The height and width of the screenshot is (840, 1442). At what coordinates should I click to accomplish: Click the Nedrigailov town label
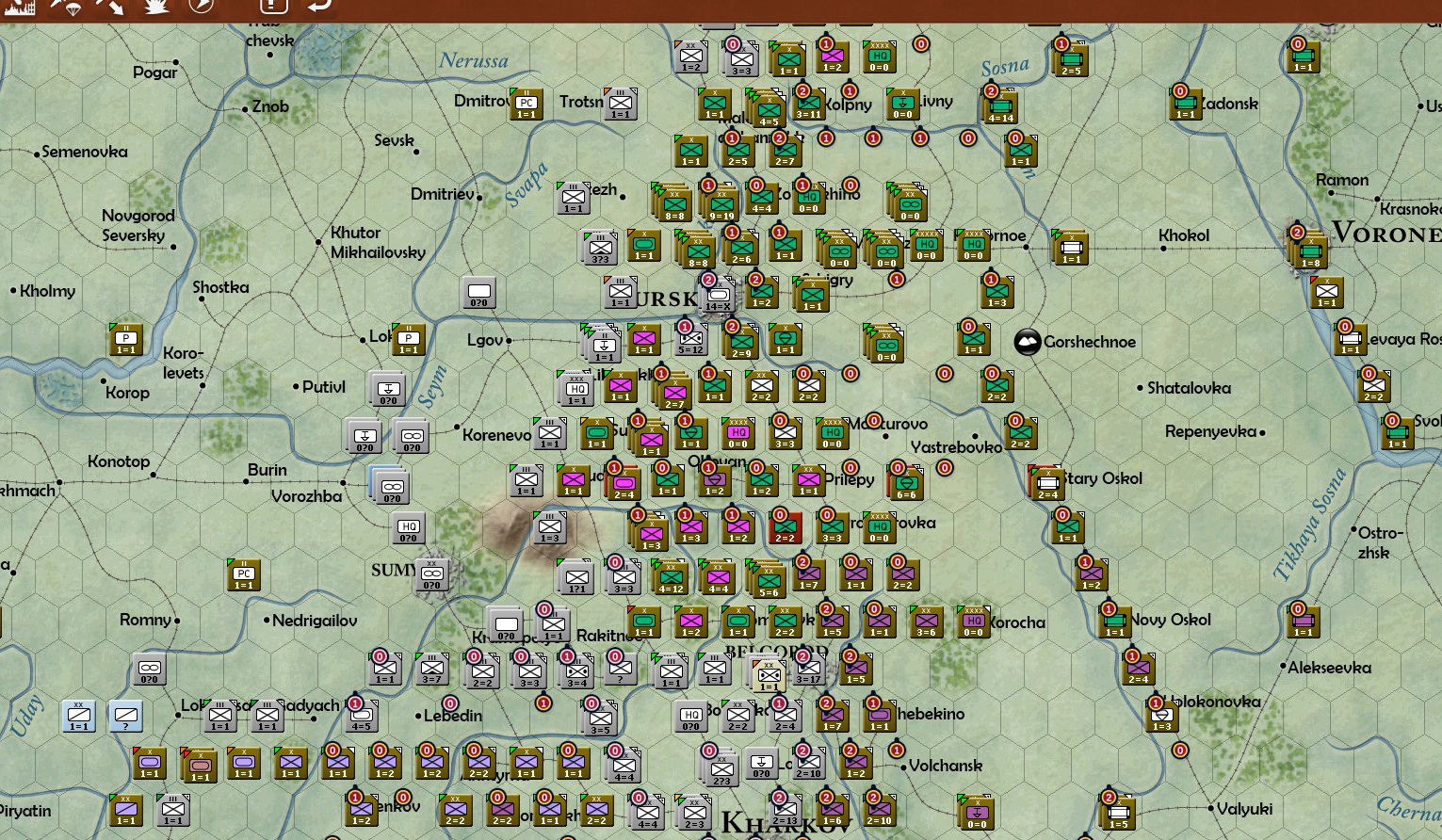pyautogui.click(x=315, y=621)
